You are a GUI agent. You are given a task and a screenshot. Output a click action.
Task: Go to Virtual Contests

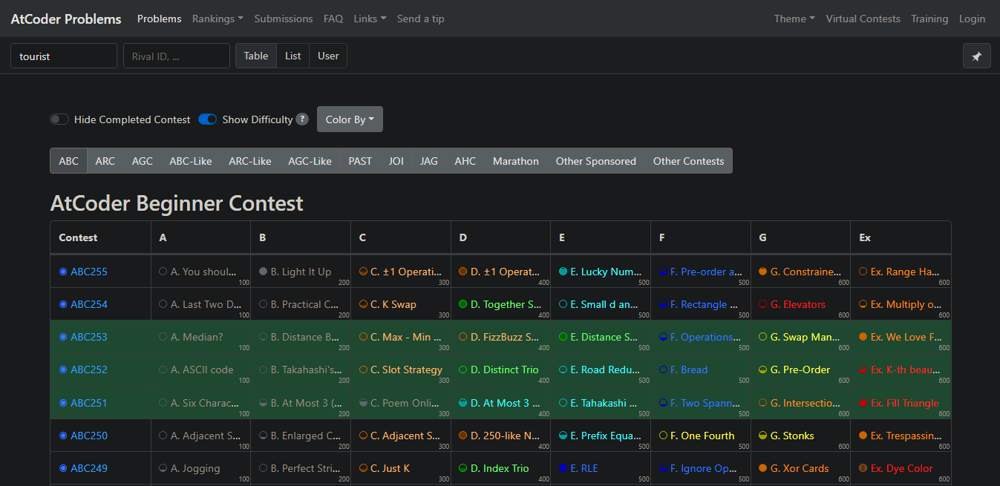[863, 18]
